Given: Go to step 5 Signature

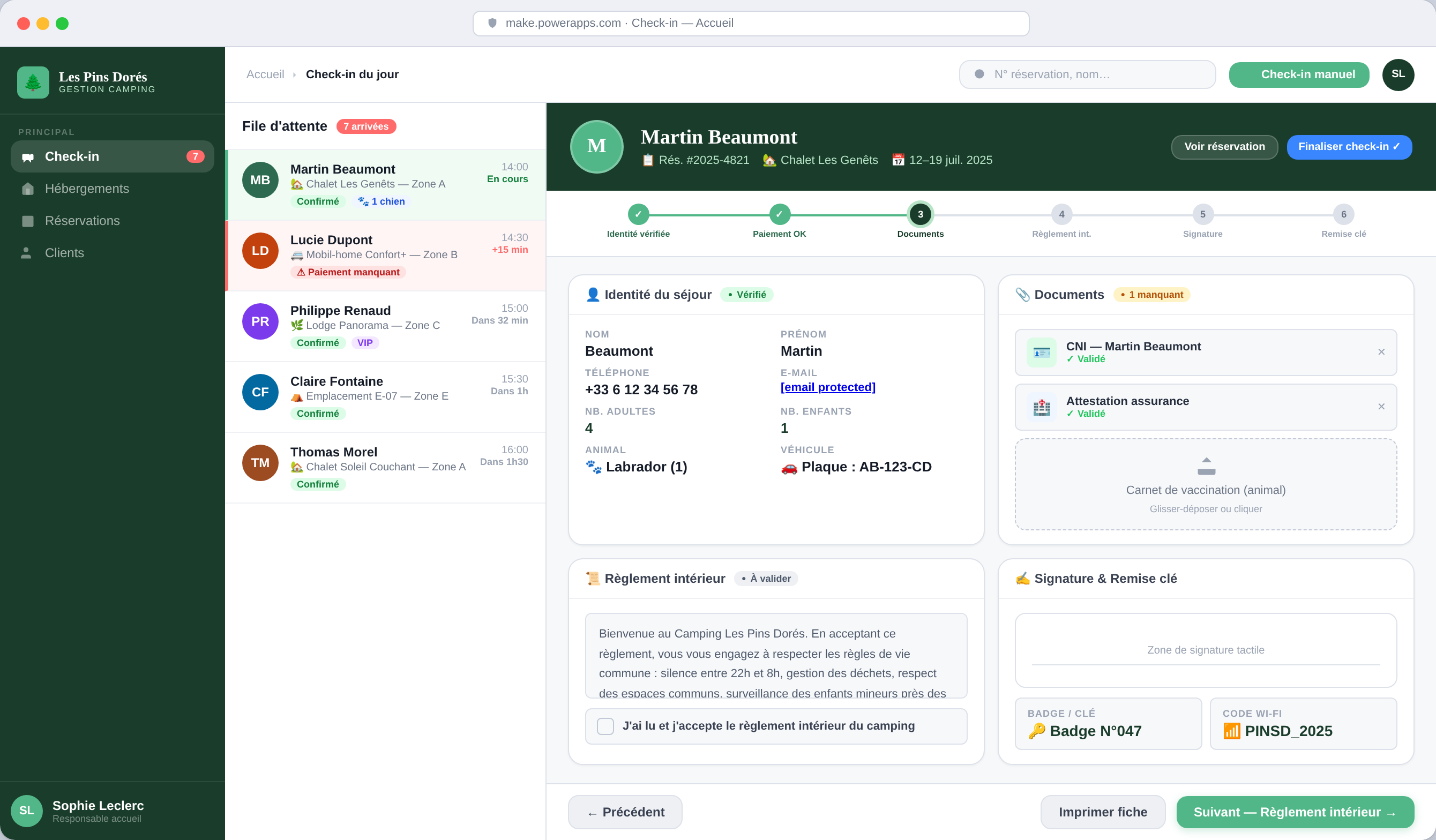Looking at the screenshot, I should click(1202, 215).
